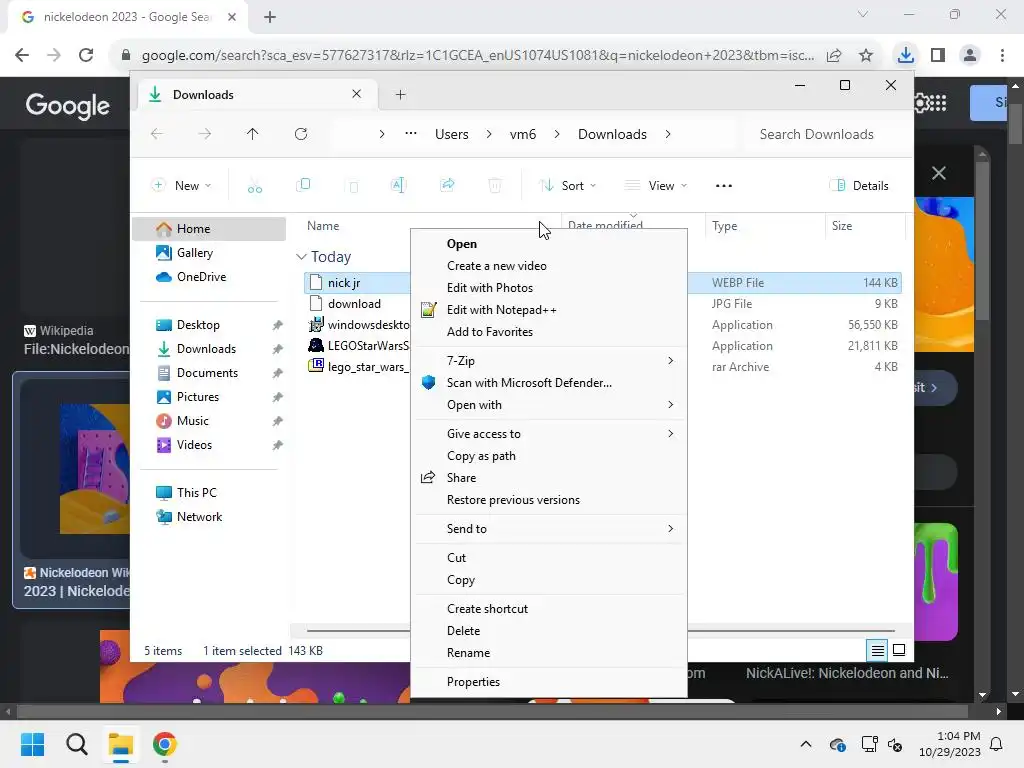The height and width of the screenshot is (768, 1024).
Task: Reload the Chrome page
Action: pyautogui.click(x=86, y=55)
